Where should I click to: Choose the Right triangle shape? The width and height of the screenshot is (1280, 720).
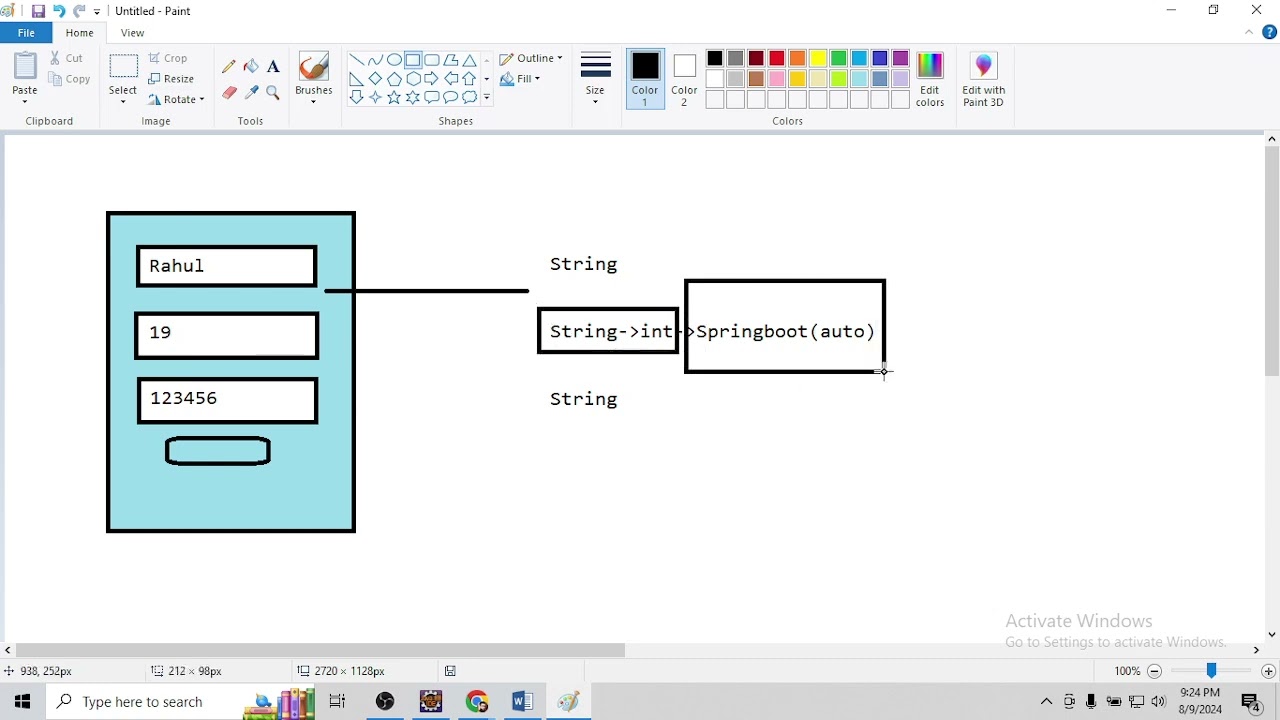coord(356,79)
